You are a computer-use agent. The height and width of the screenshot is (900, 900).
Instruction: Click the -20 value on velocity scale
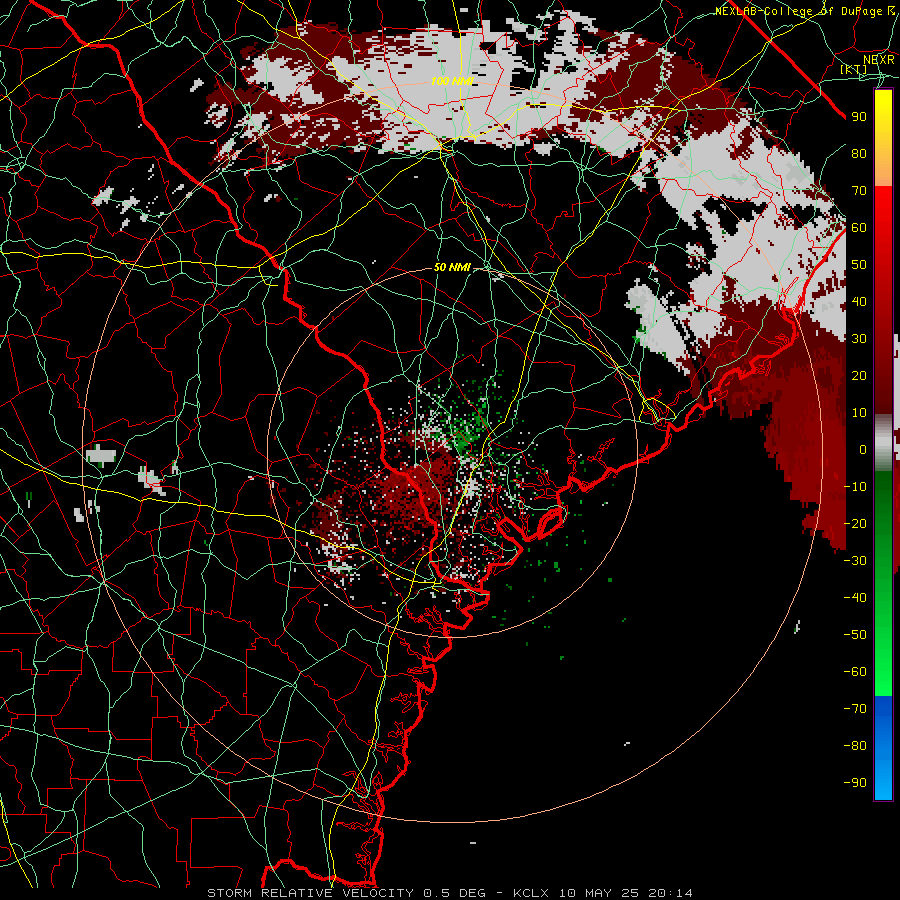pyautogui.click(x=855, y=523)
